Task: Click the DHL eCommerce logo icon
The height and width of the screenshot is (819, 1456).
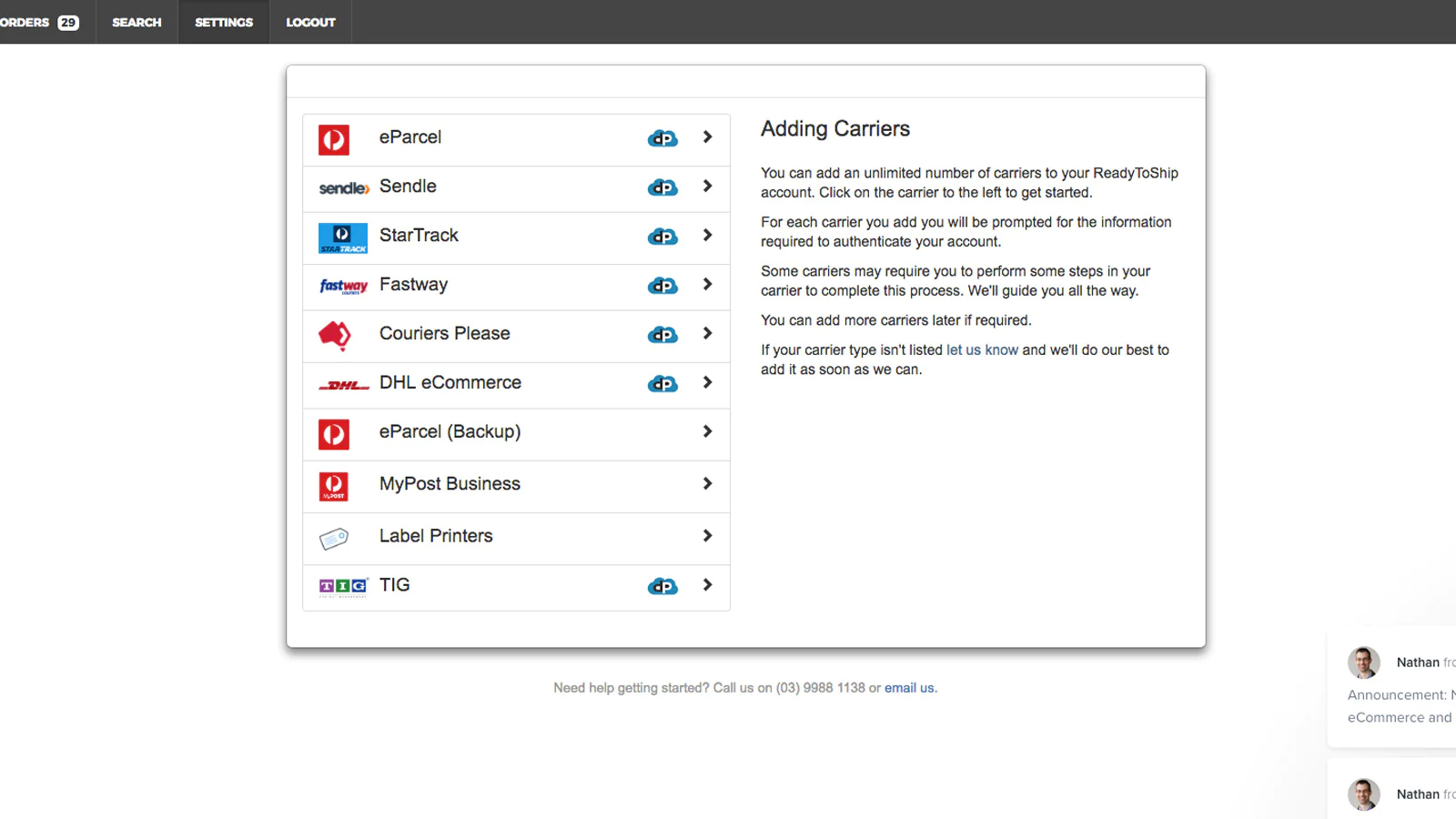Action: coord(343,385)
